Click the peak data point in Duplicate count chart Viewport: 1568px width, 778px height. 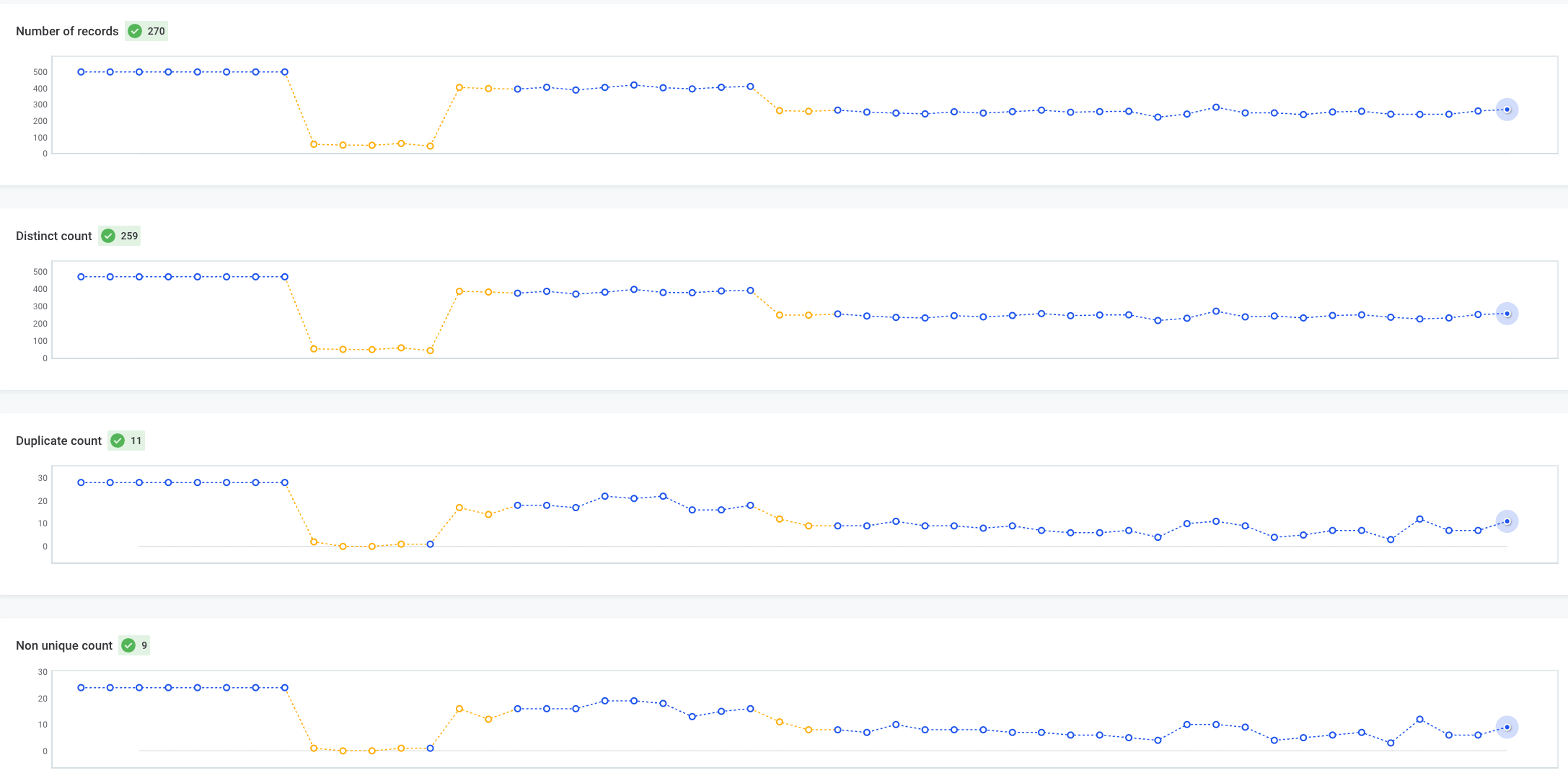605,495
